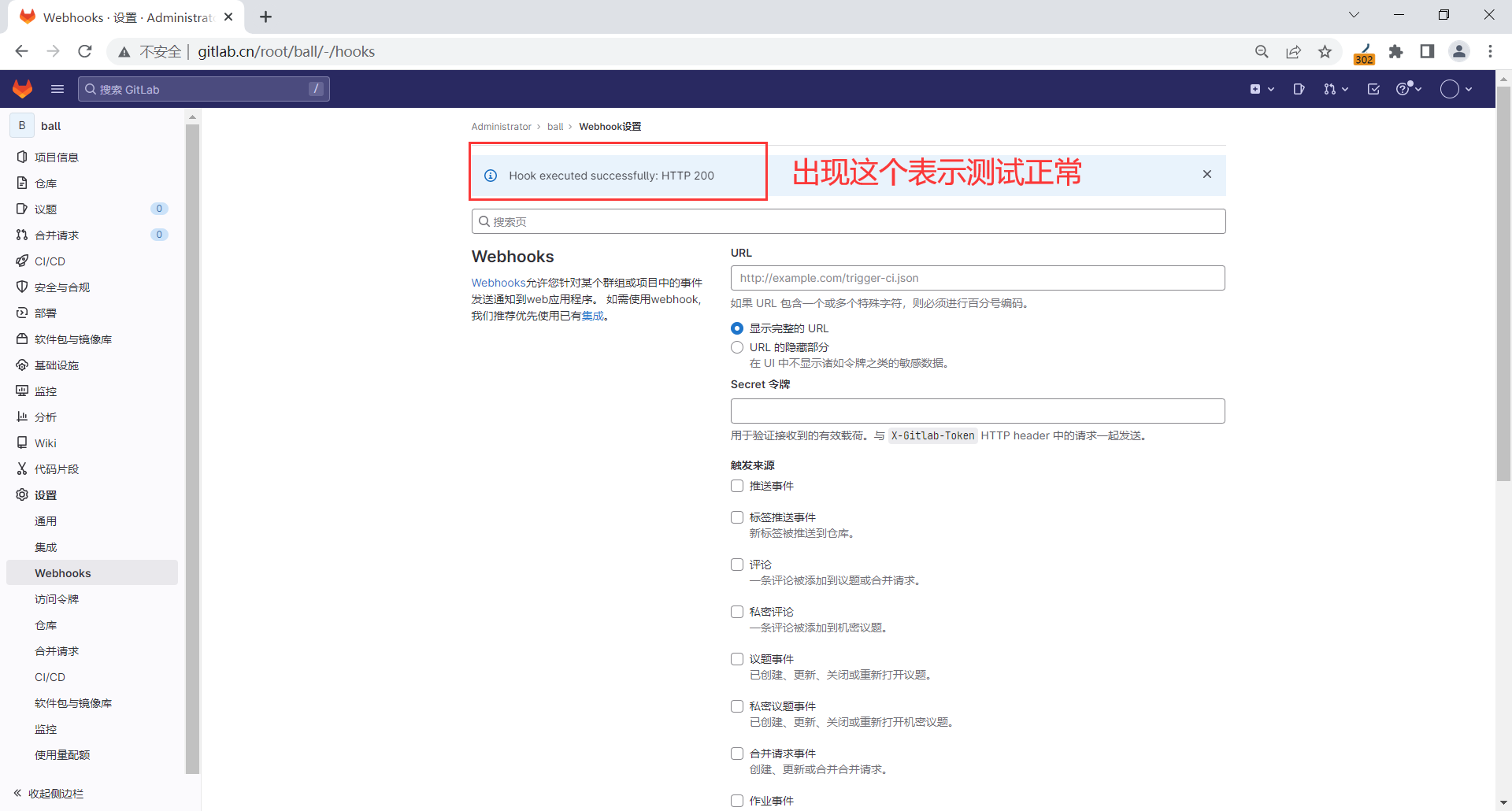This screenshot has width=1512, height=811.
Task: Open the help menu dropdown
Action: [x=1409, y=89]
